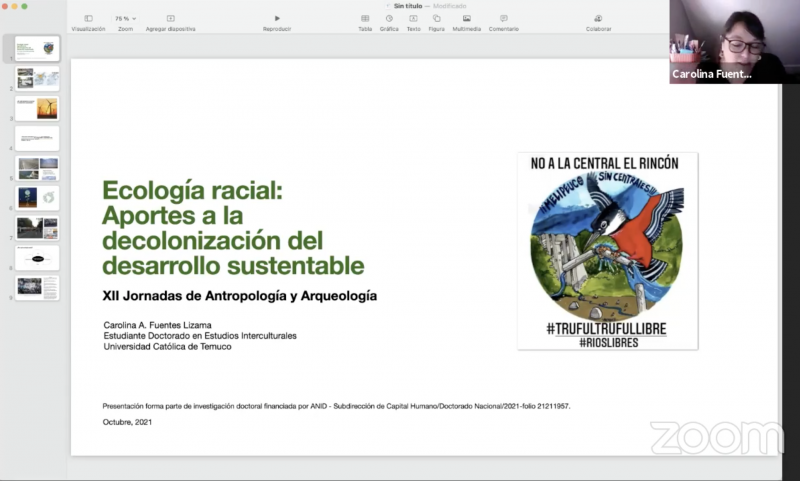Screen dimensions: 800x481
Task: Click the 'Sin título' document title
Action: [408, 6]
